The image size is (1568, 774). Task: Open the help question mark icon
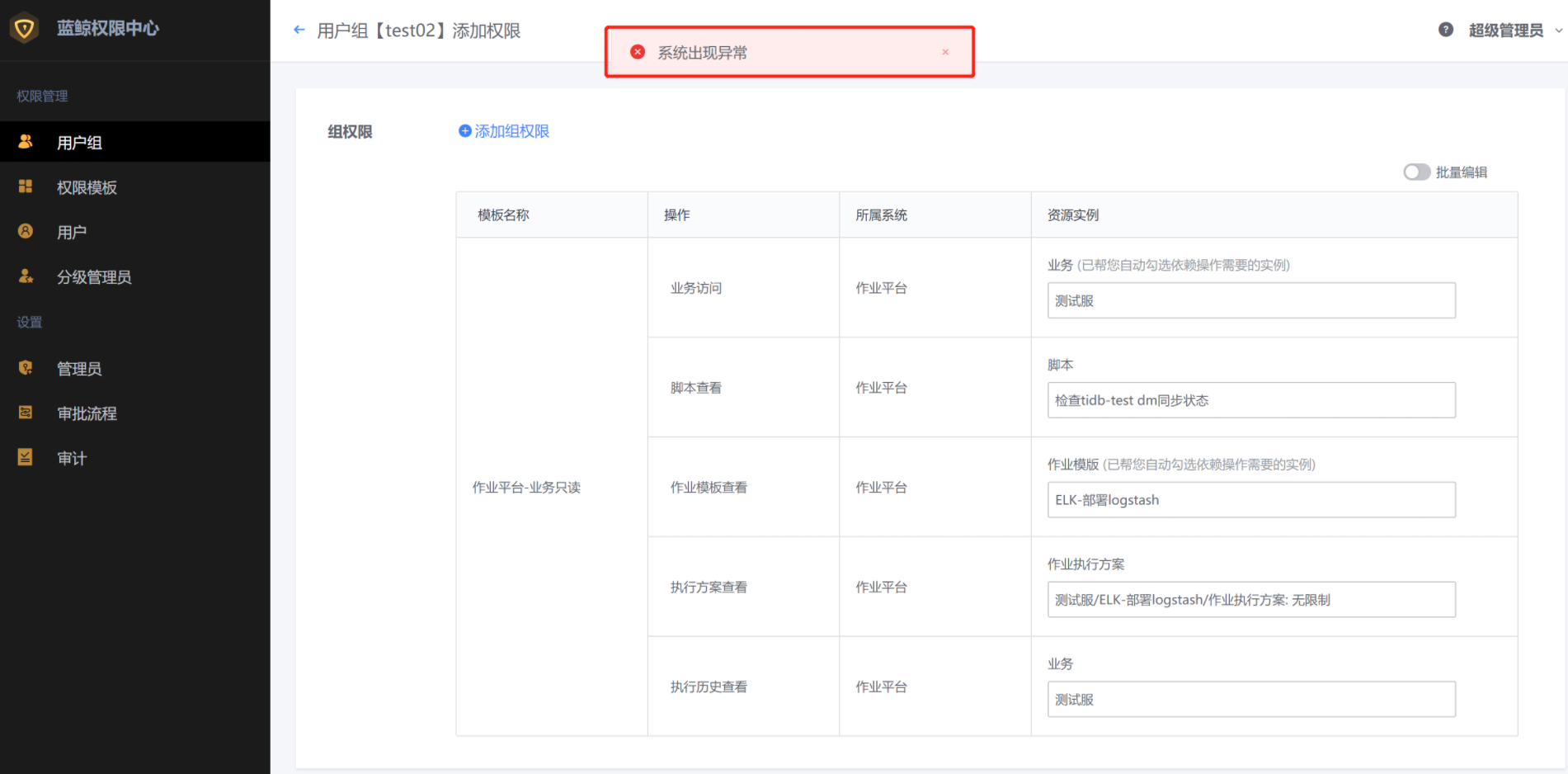(x=1445, y=29)
